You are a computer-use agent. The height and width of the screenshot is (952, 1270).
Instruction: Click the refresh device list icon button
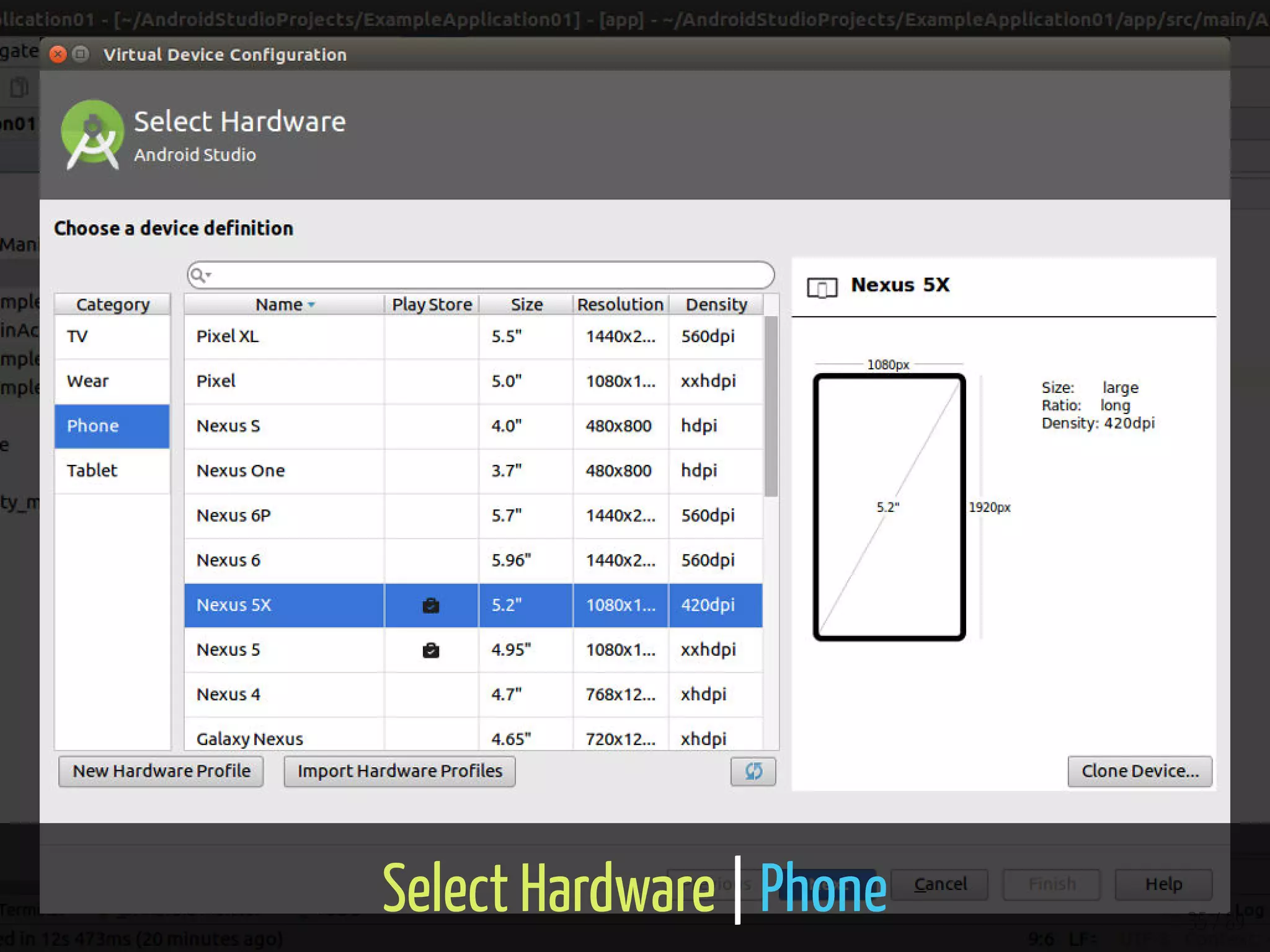click(753, 771)
